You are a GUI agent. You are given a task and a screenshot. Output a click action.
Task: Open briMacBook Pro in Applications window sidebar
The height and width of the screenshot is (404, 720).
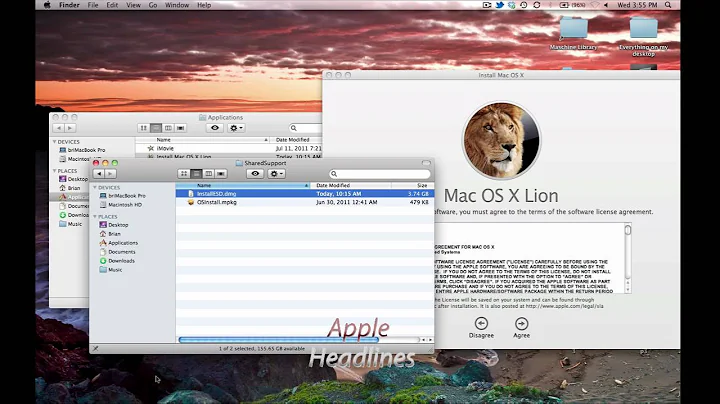tap(82, 150)
